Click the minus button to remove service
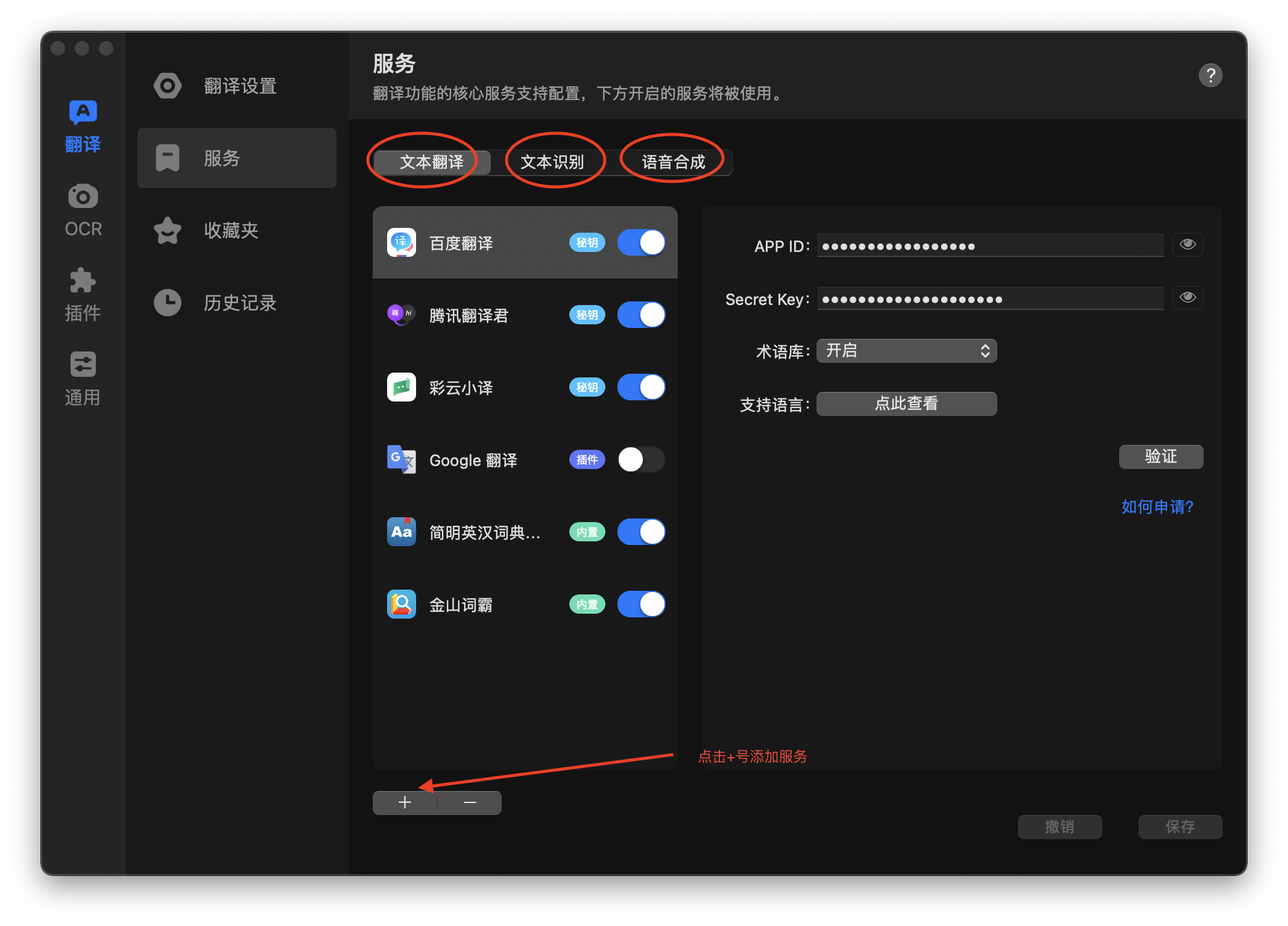 pyautogui.click(x=470, y=802)
